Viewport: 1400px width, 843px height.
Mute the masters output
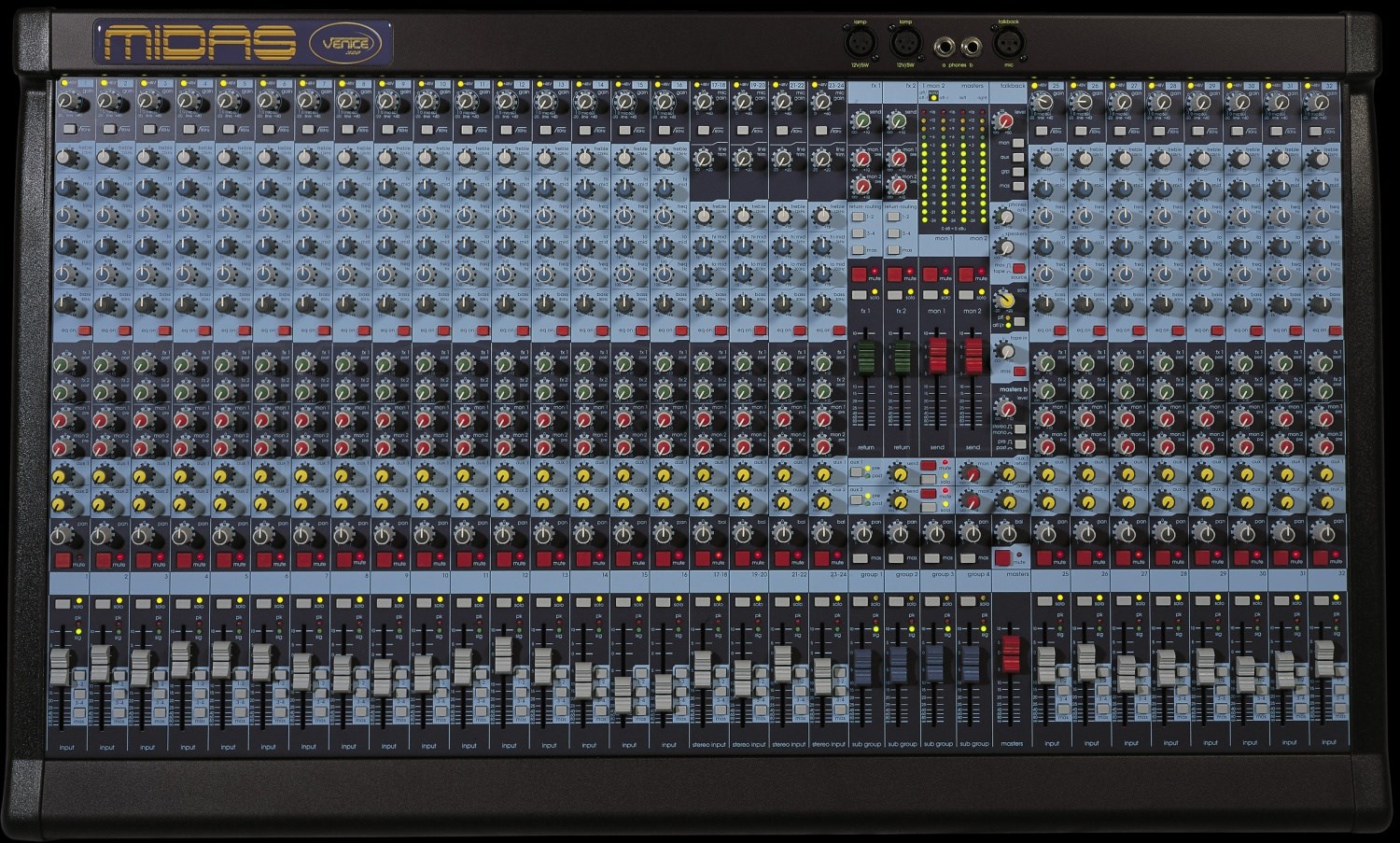(x=1003, y=557)
